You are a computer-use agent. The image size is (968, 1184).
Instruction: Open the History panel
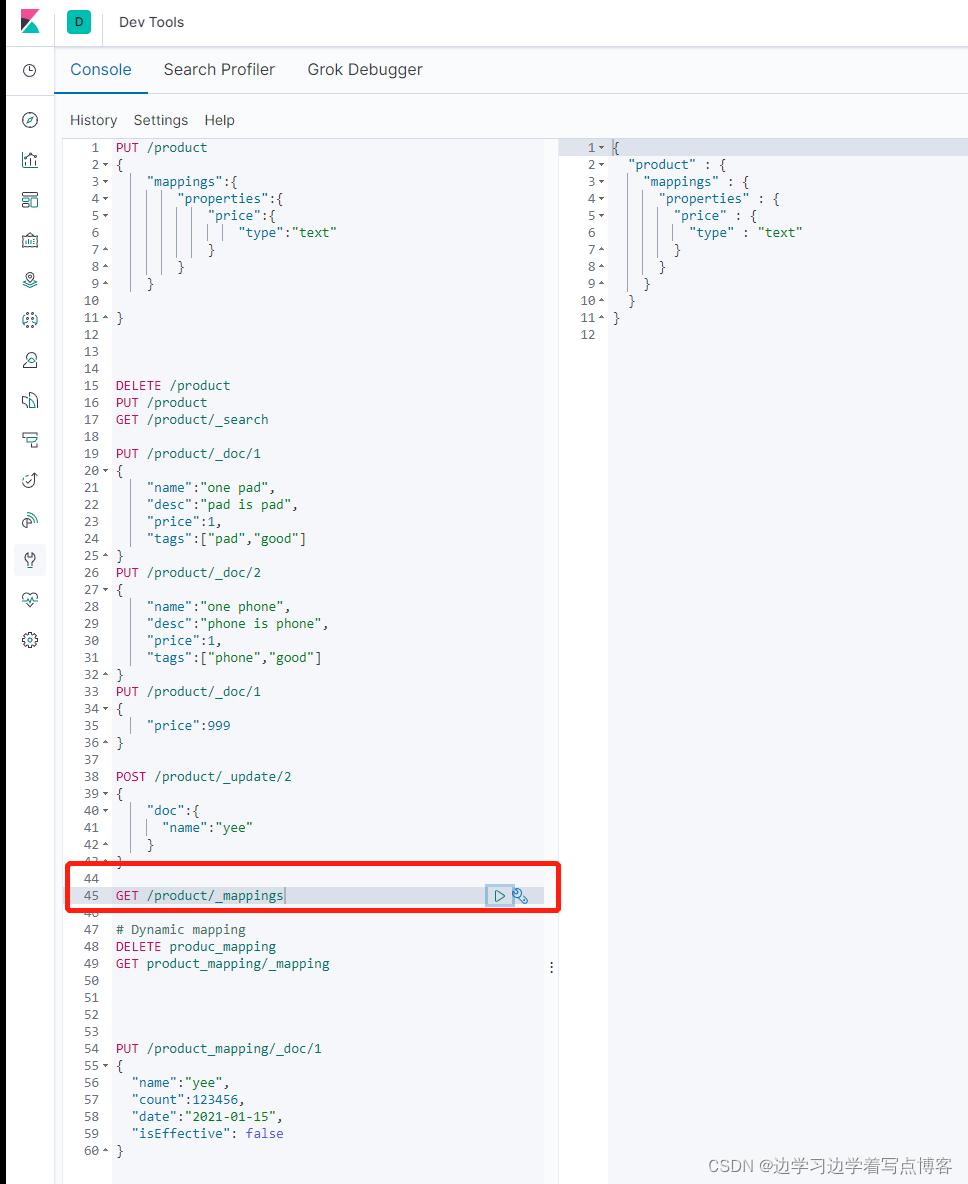click(x=93, y=120)
